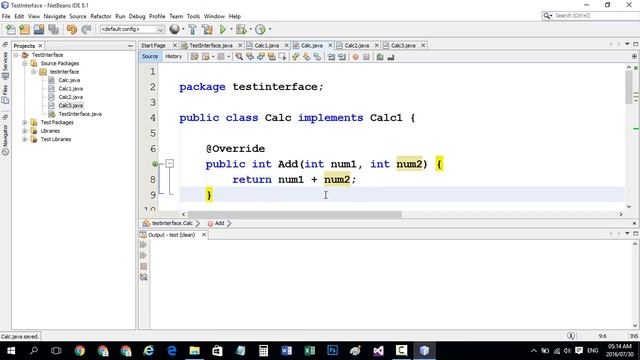This screenshot has height=360, width=640.
Task: Click the New File toolbar icon
Action: 11,29
